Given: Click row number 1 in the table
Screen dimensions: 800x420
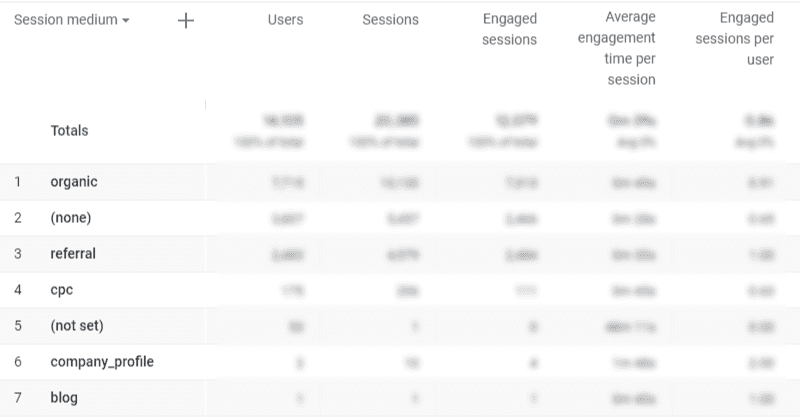Looking at the screenshot, I should (x=17, y=182).
